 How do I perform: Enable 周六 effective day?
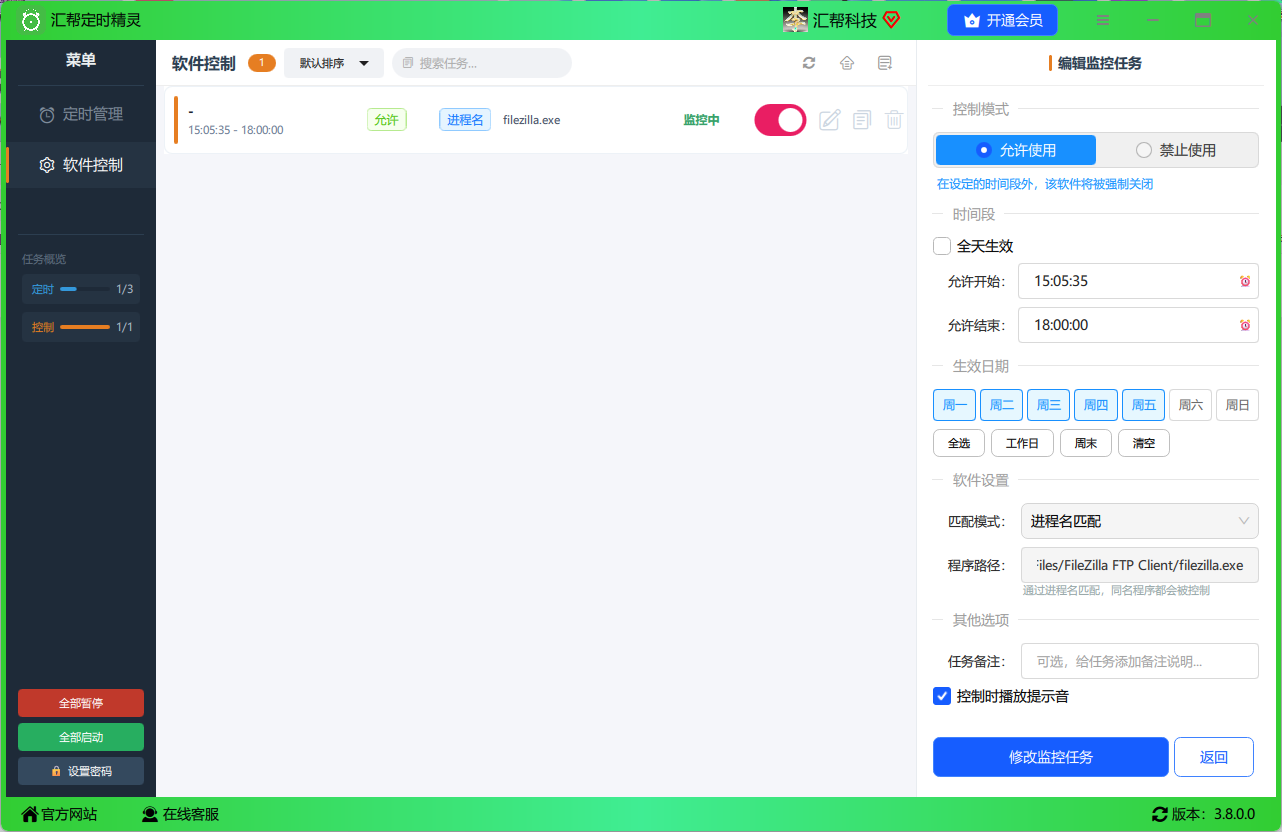click(1190, 405)
